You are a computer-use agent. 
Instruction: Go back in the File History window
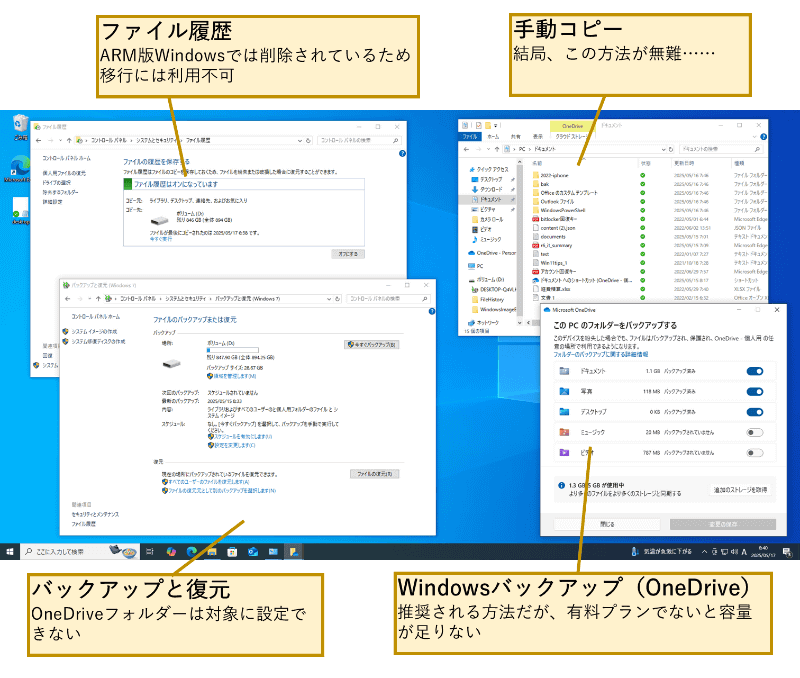click(x=39, y=140)
